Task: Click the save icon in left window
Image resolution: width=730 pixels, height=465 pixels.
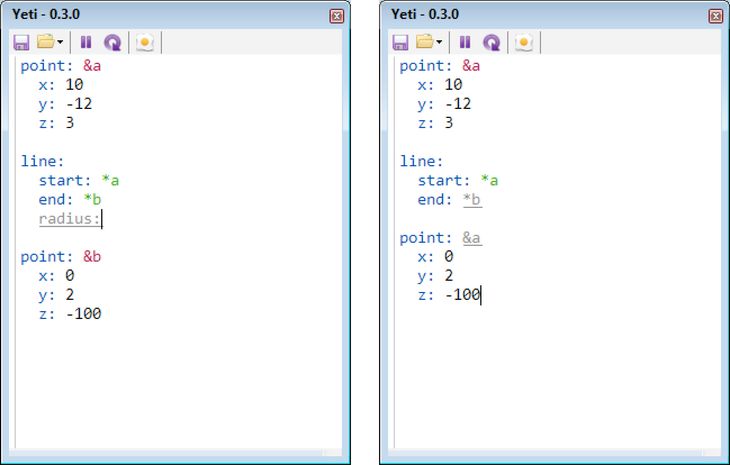Action: 21,42
